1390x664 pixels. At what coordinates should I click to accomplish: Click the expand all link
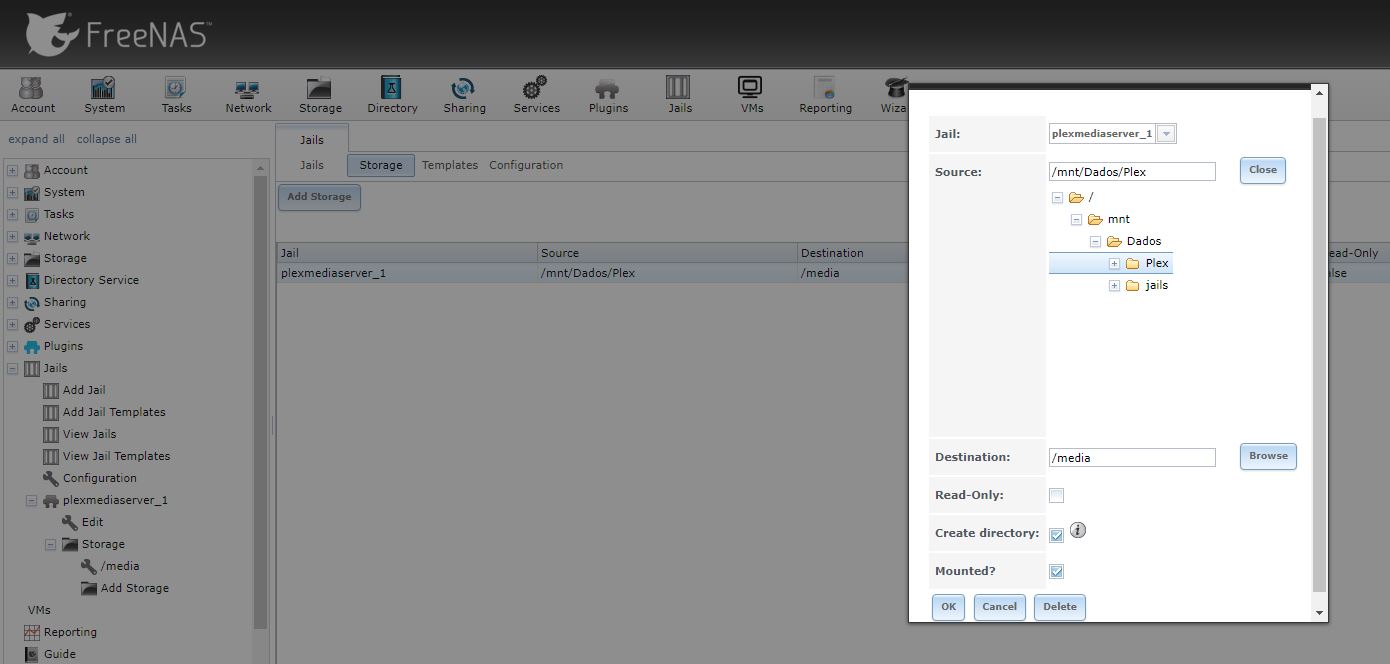36,139
